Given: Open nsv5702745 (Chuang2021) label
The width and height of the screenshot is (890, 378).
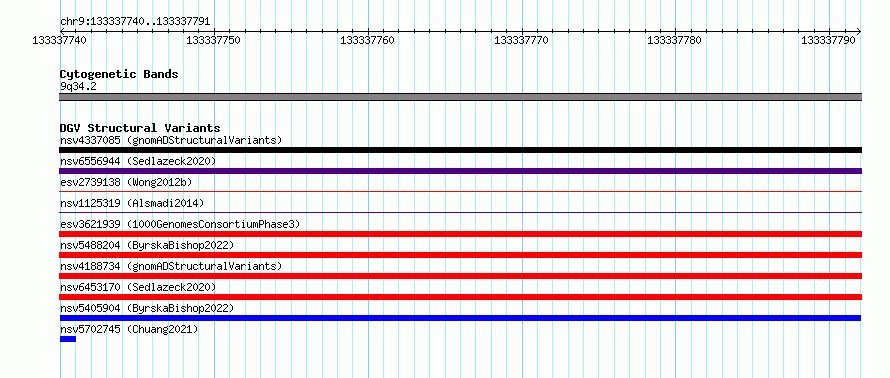Looking at the screenshot, I should [129, 329].
